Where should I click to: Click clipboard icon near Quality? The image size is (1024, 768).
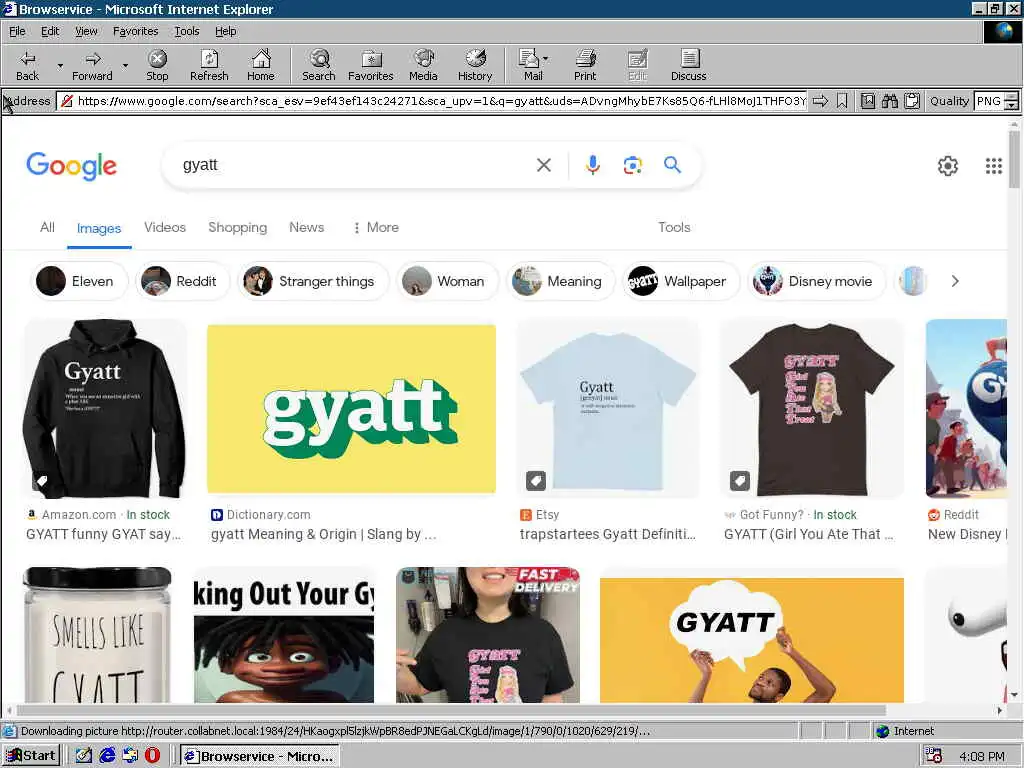pos(912,101)
